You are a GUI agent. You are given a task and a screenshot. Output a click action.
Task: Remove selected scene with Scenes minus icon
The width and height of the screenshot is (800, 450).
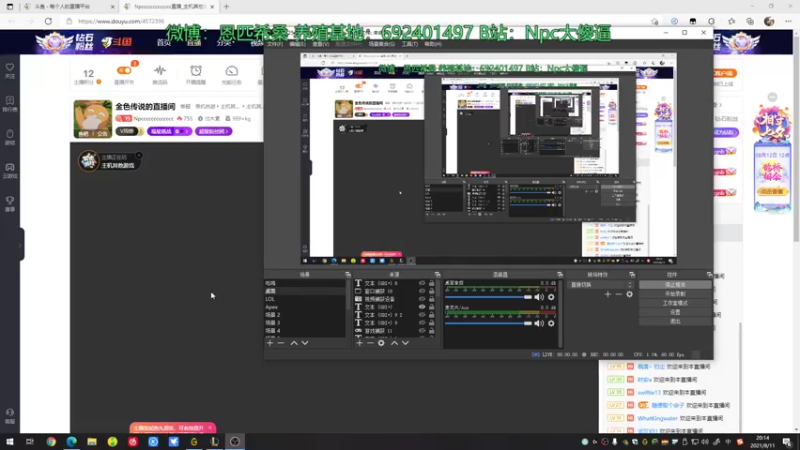tap(281, 343)
